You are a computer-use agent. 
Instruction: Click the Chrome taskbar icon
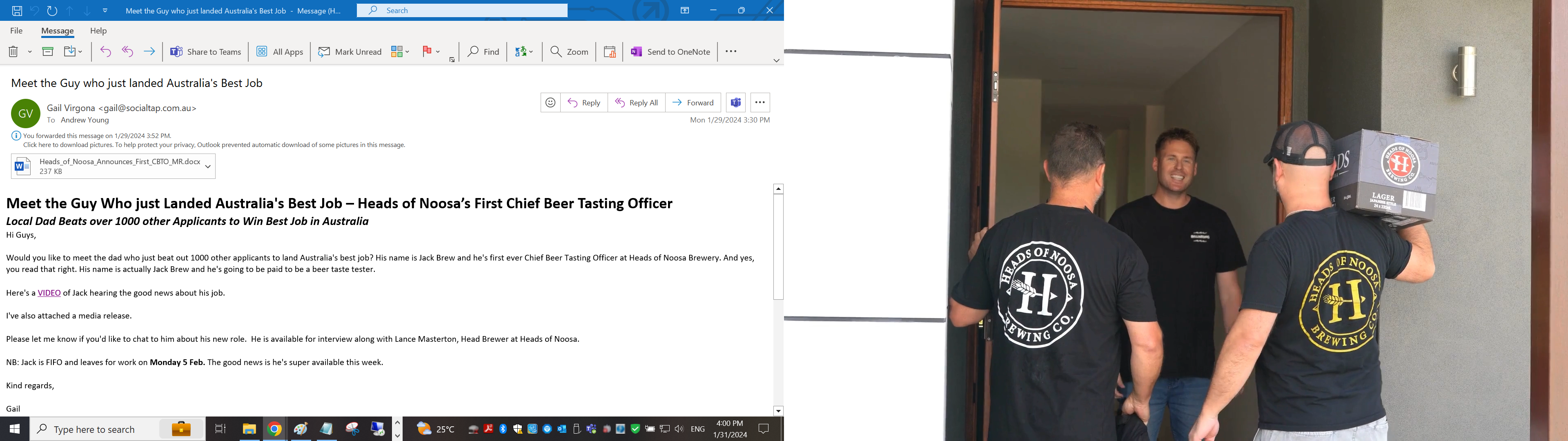(274, 429)
